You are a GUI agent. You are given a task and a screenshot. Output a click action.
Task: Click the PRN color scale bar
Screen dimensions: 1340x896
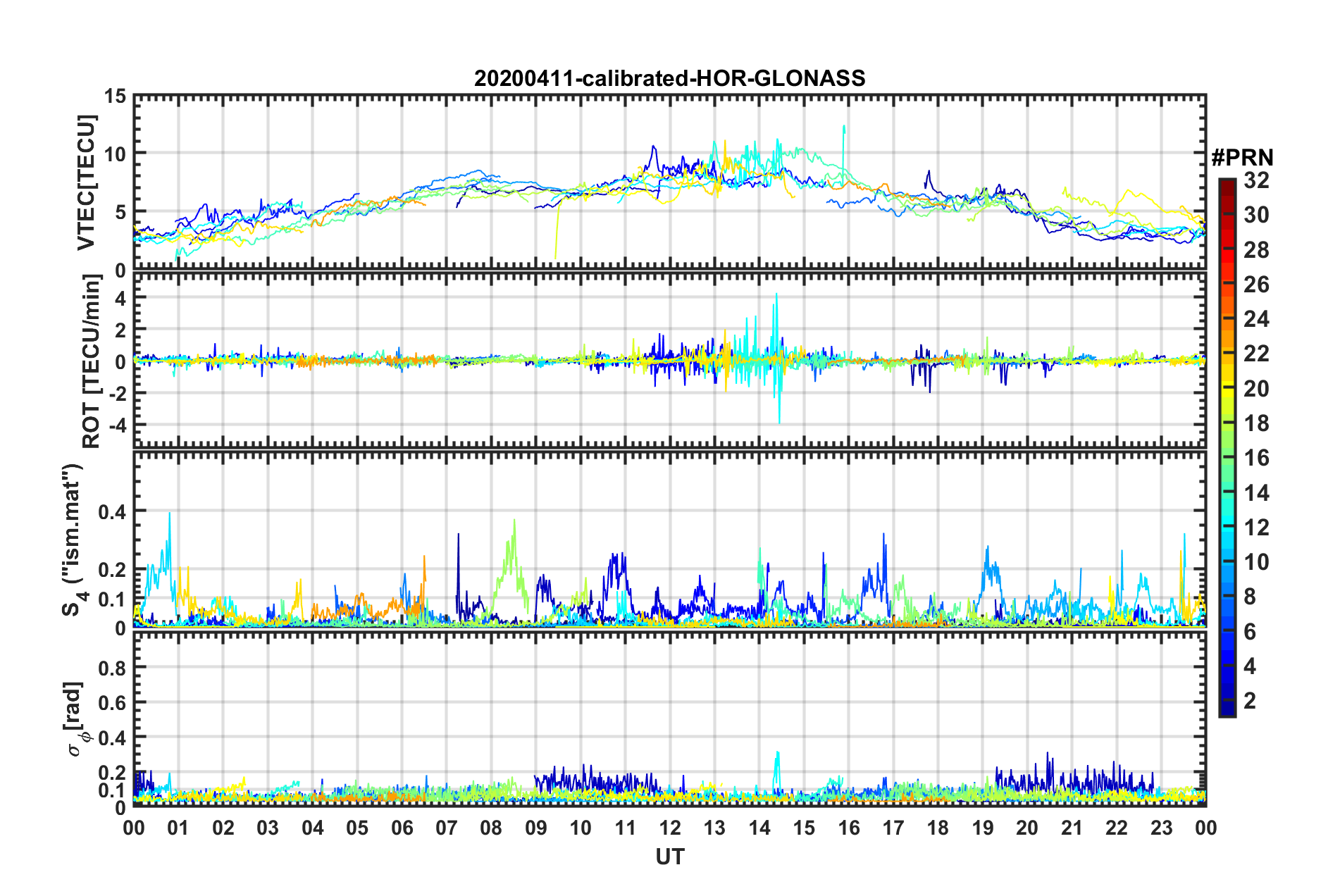(1227, 447)
